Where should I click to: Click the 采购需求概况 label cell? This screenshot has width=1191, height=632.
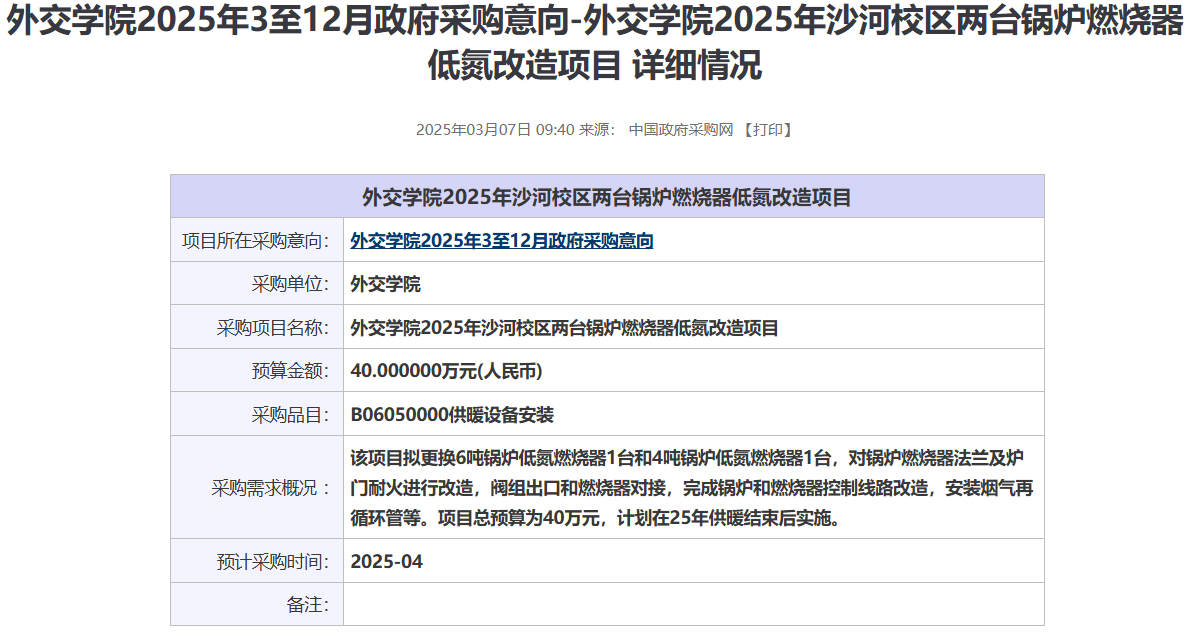pyautogui.click(x=270, y=488)
